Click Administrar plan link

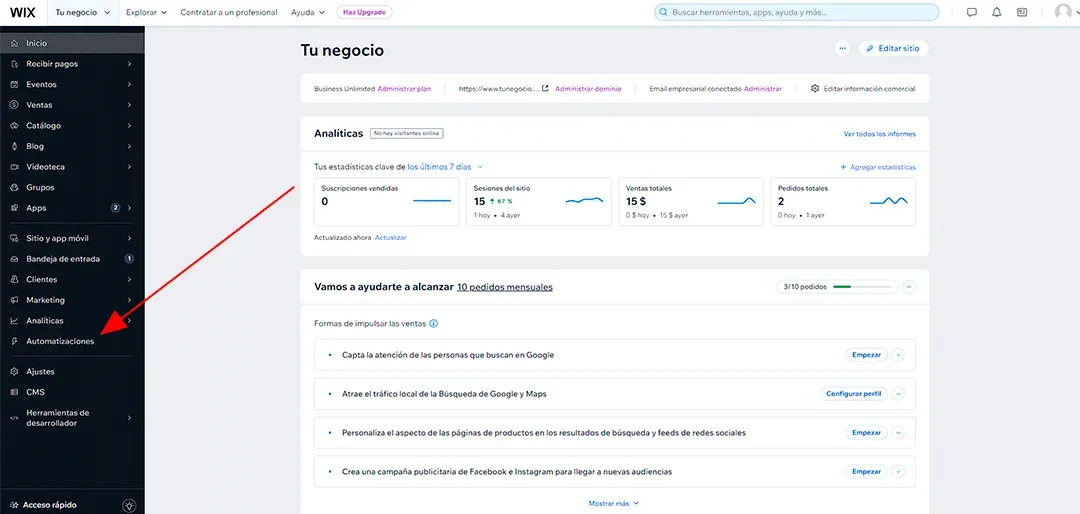coord(404,89)
